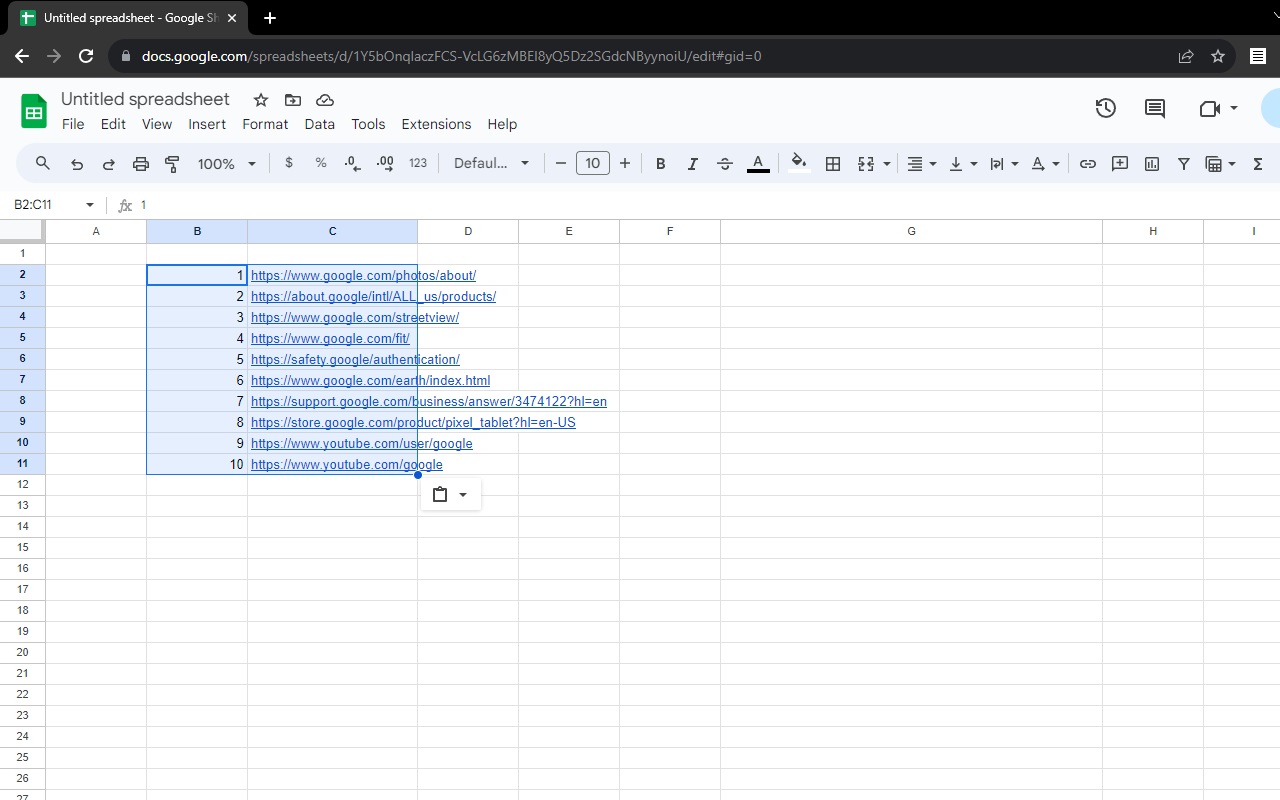
Task: Open version history clock icon
Action: (x=1105, y=108)
